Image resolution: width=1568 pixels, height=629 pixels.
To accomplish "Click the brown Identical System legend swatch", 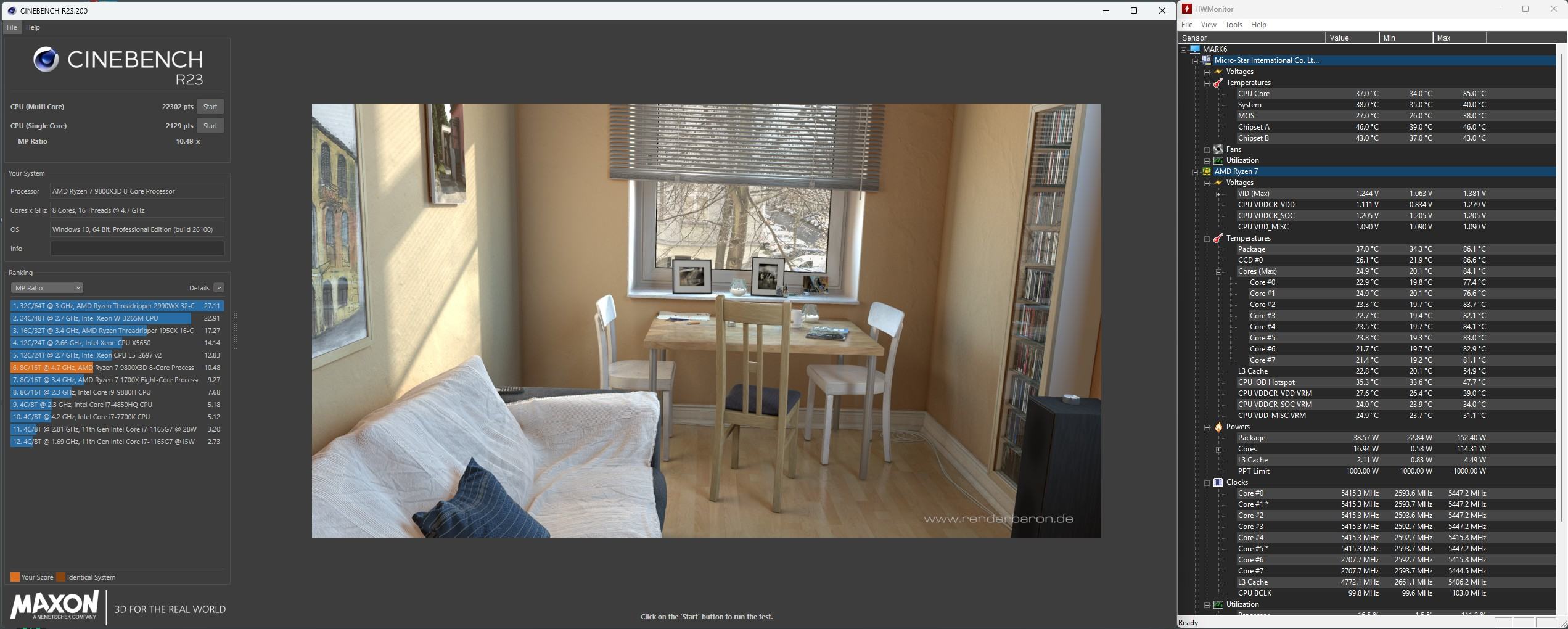I will coord(60,577).
